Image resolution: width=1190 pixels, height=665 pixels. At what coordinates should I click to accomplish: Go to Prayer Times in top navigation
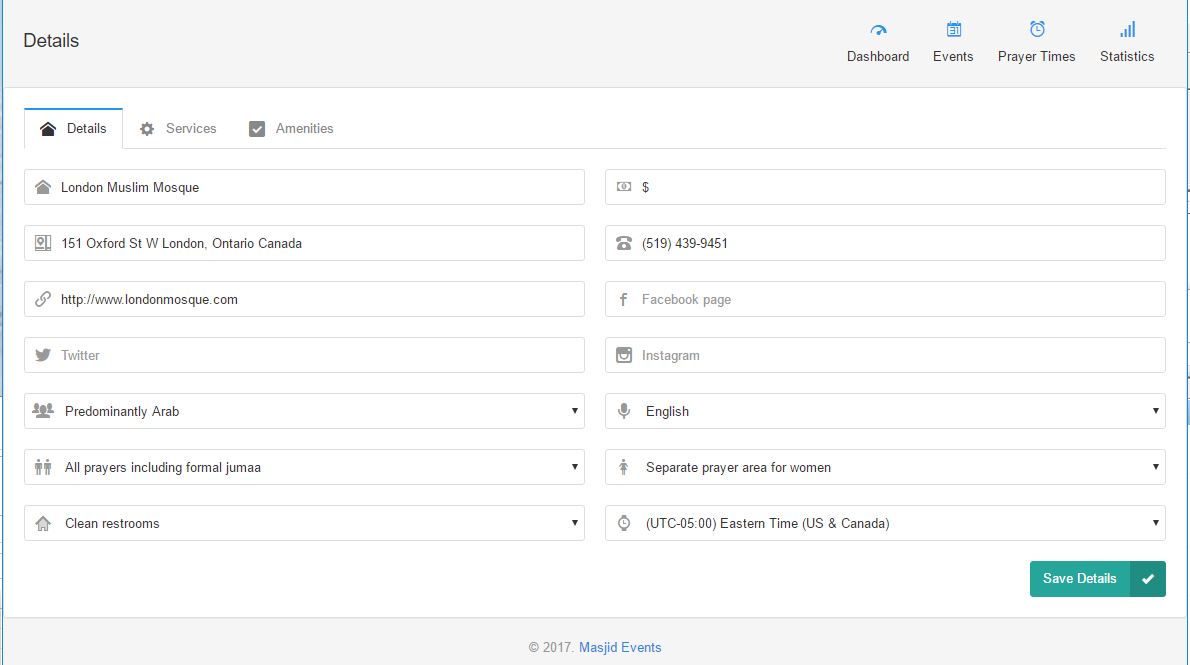click(1037, 43)
